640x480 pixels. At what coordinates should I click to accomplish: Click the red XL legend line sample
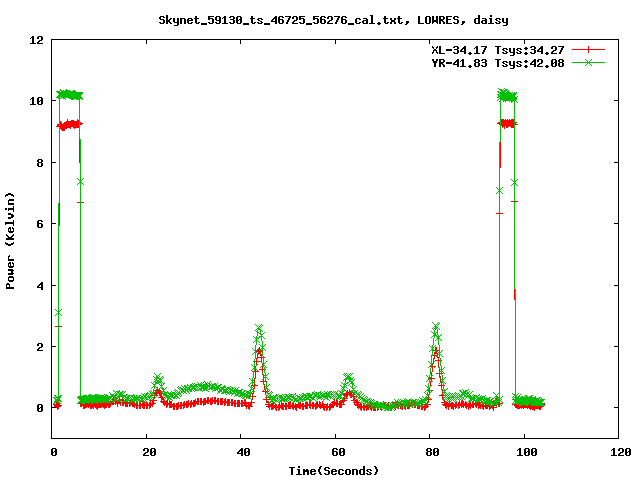click(x=588, y=50)
